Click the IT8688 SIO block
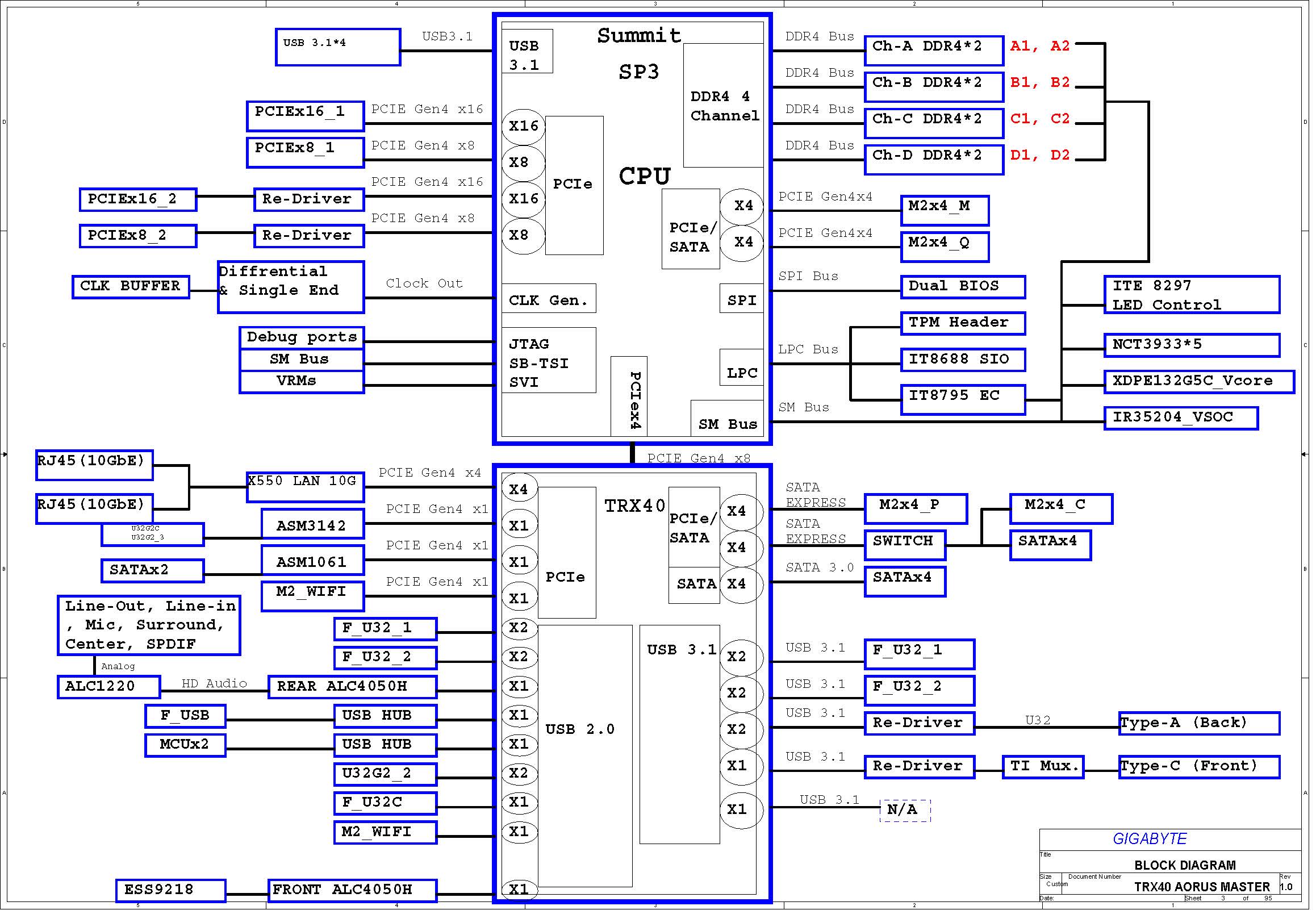Viewport: 1316px width, 910px height. [964, 360]
